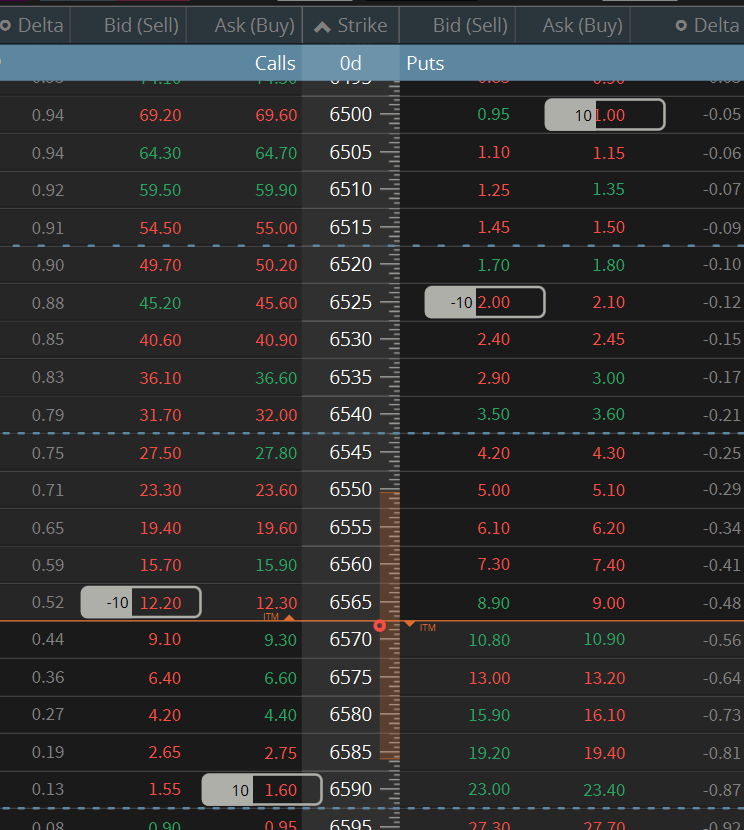Image resolution: width=744 pixels, height=830 pixels.
Task: Sort by Strike column header arrow
Action: click(x=322, y=26)
